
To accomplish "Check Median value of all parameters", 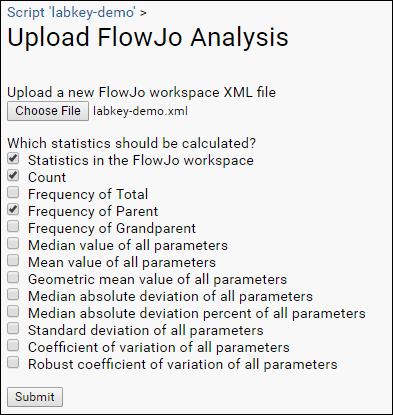I will [13, 244].
